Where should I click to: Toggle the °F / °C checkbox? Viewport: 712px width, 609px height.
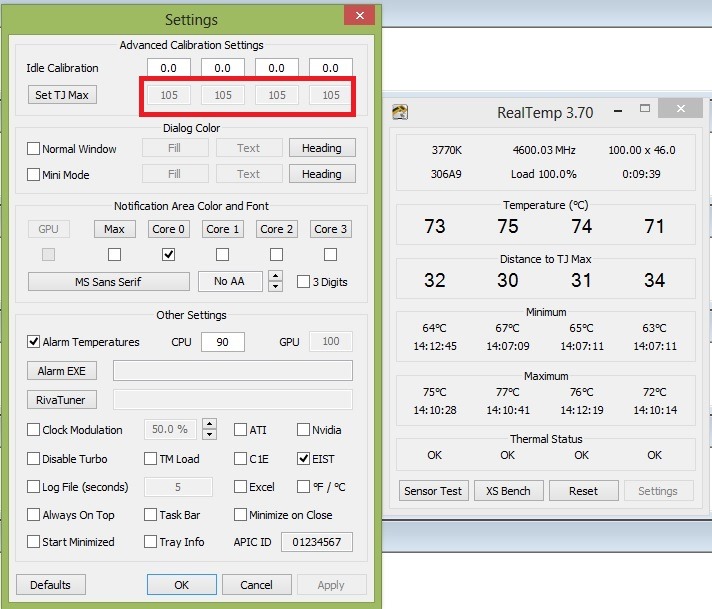pyautogui.click(x=303, y=487)
